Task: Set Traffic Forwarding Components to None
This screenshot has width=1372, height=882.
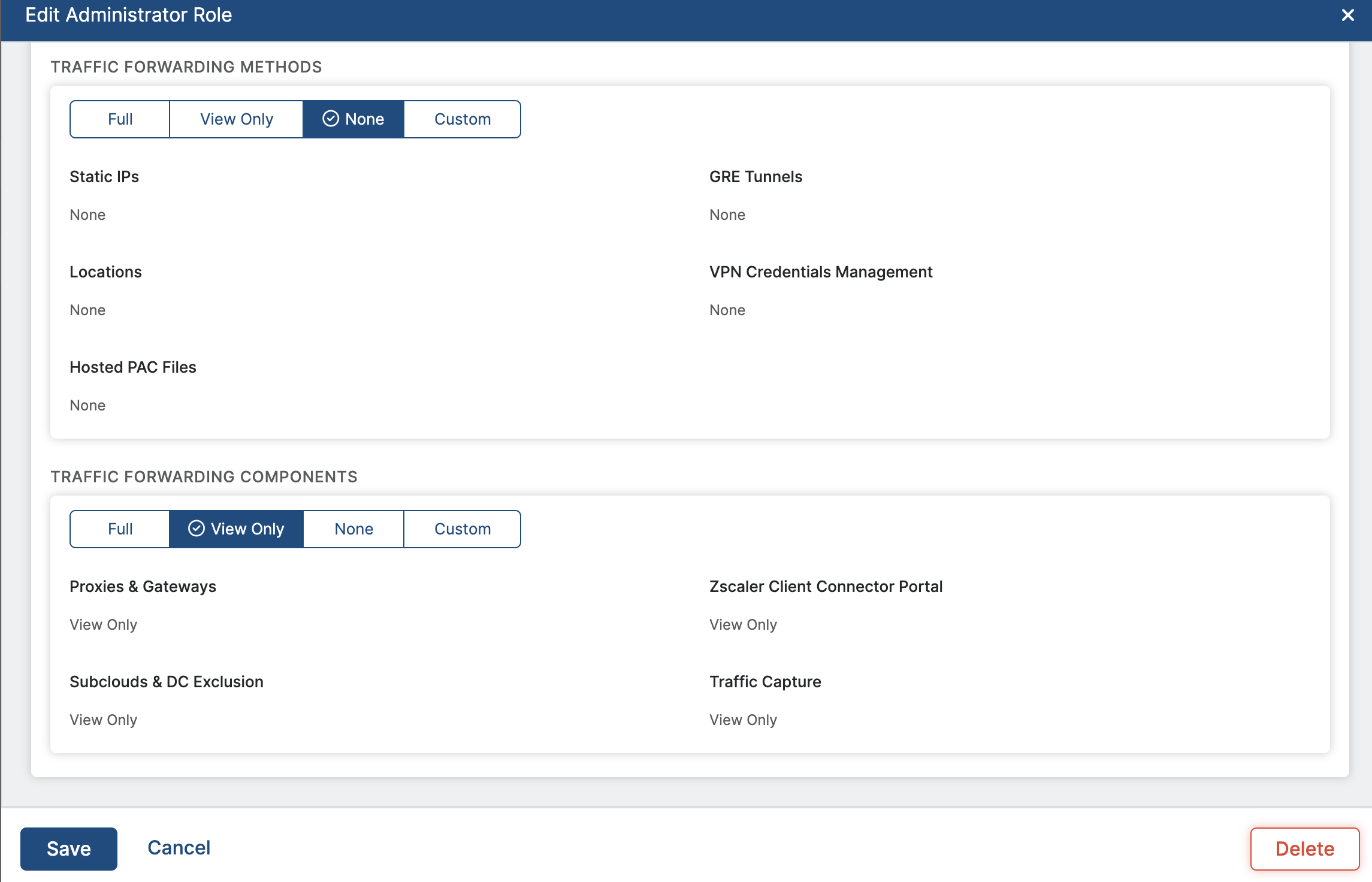Action: tap(353, 529)
